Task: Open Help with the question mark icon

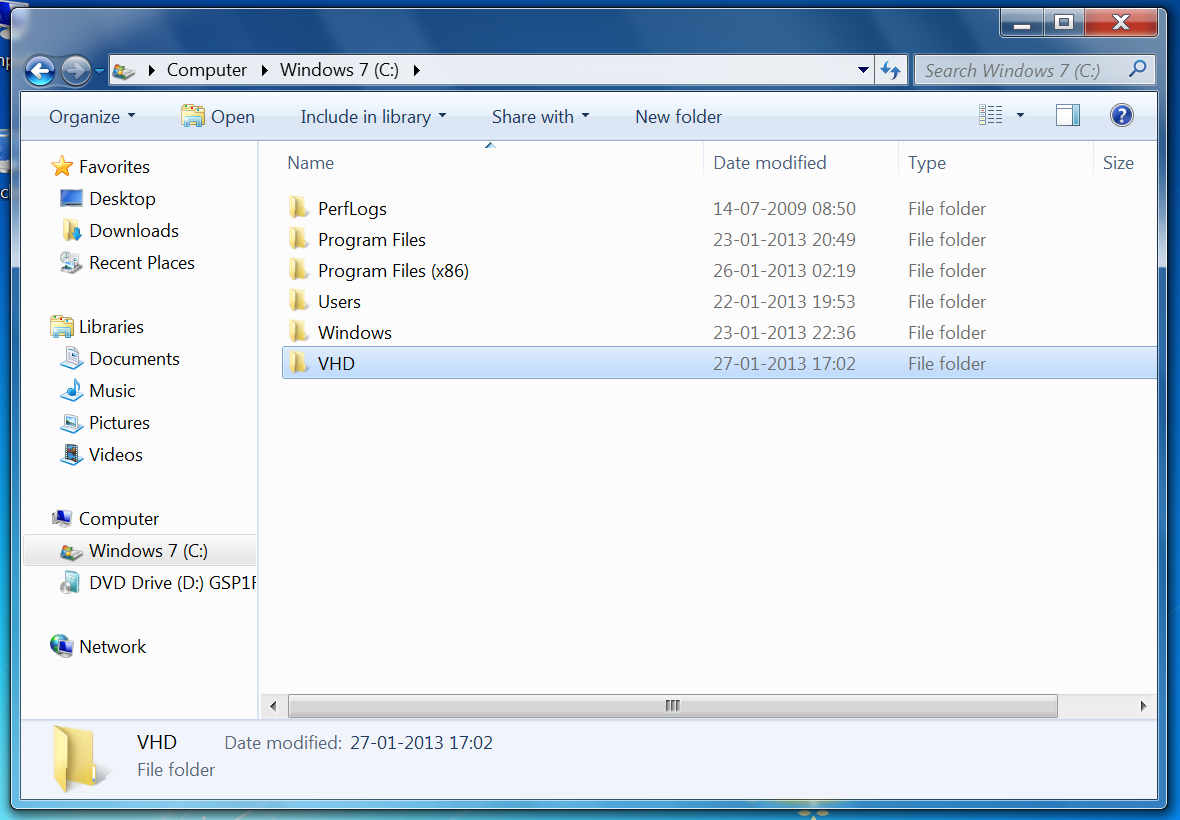Action: tap(1121, 115)
